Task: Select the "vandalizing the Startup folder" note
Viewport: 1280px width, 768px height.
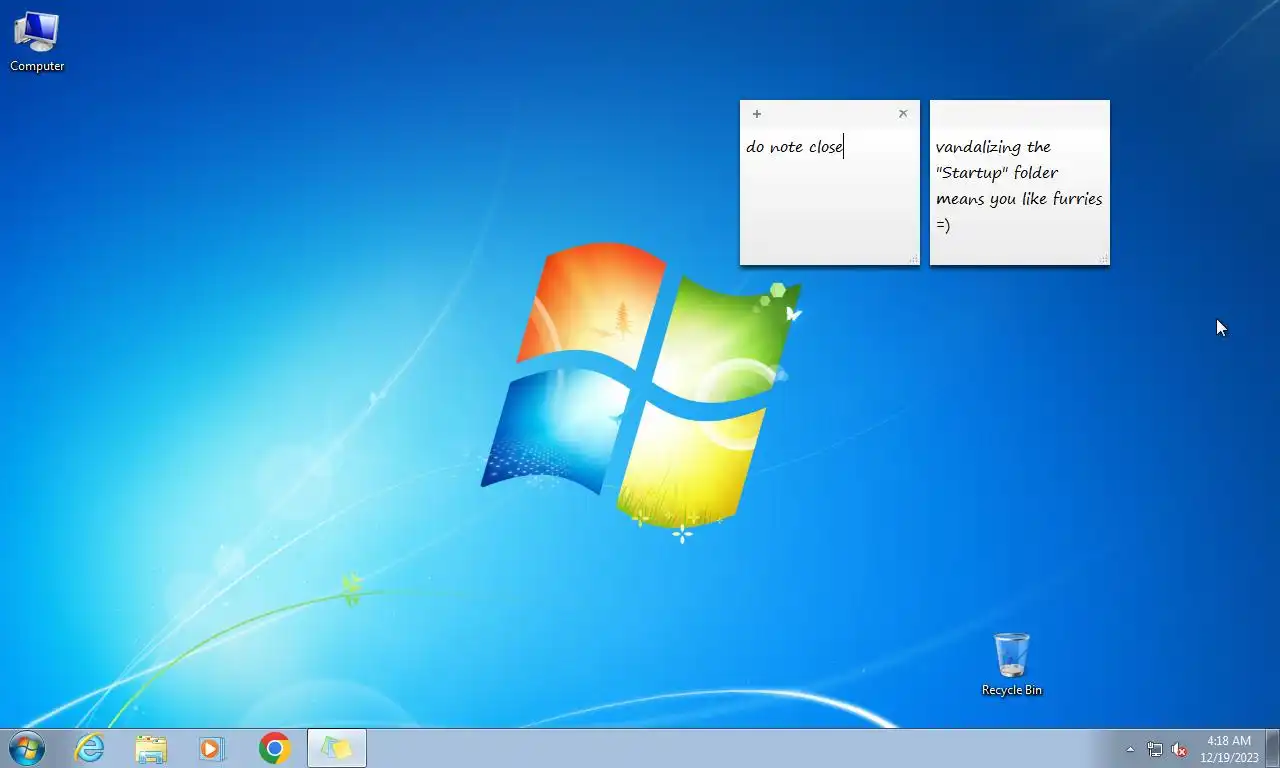Action: click(x=1019, y=185)
